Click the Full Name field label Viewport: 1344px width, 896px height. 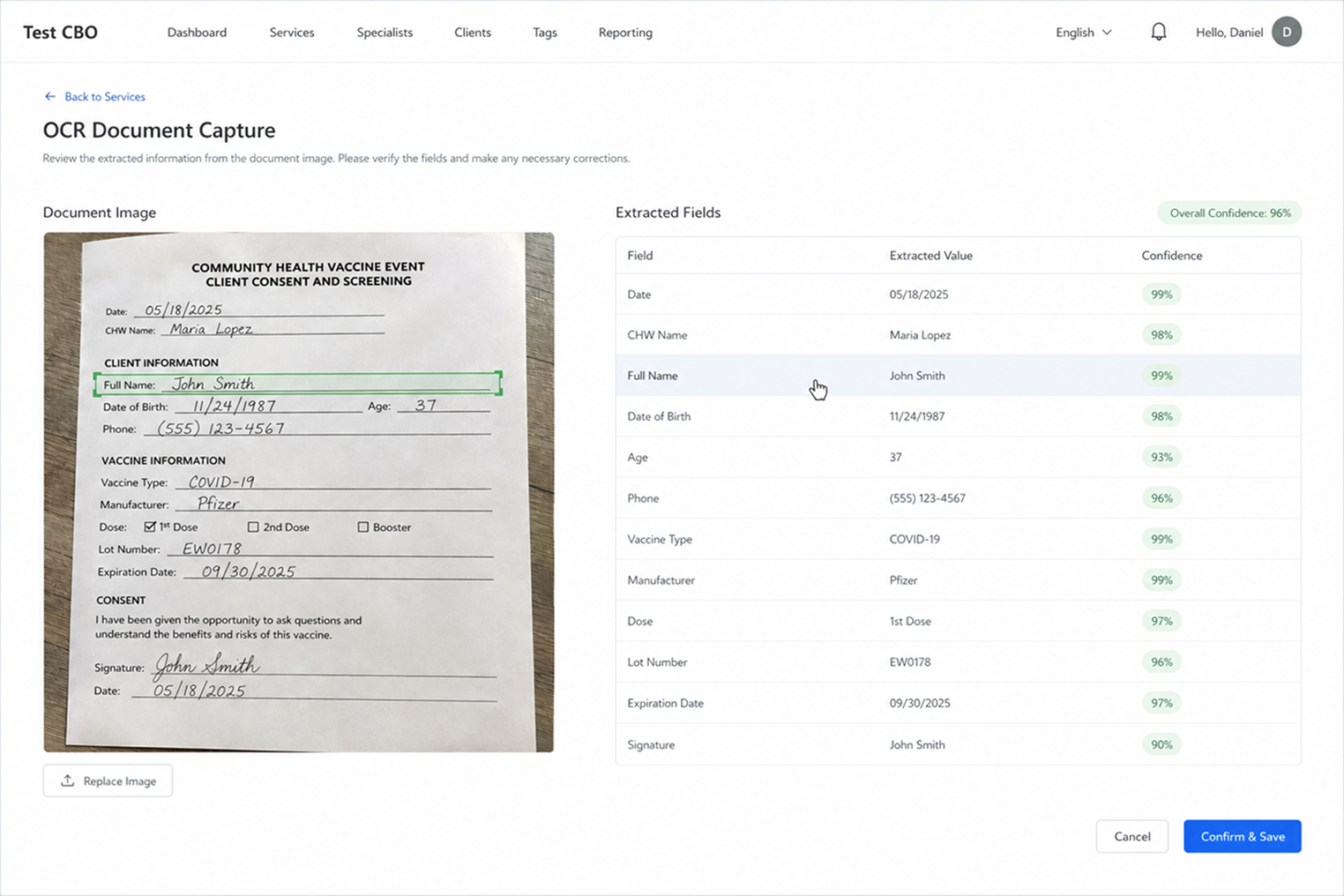[x=653, y=376]
